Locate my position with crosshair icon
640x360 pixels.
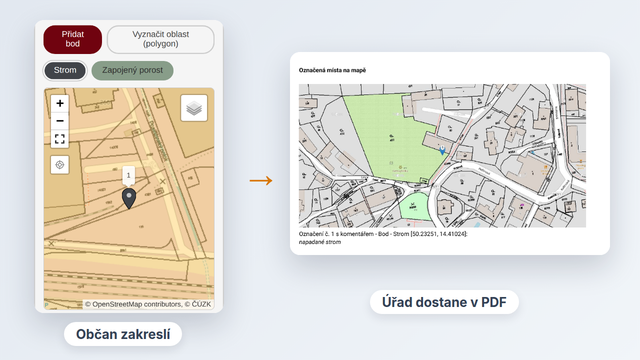pos(60,164)
